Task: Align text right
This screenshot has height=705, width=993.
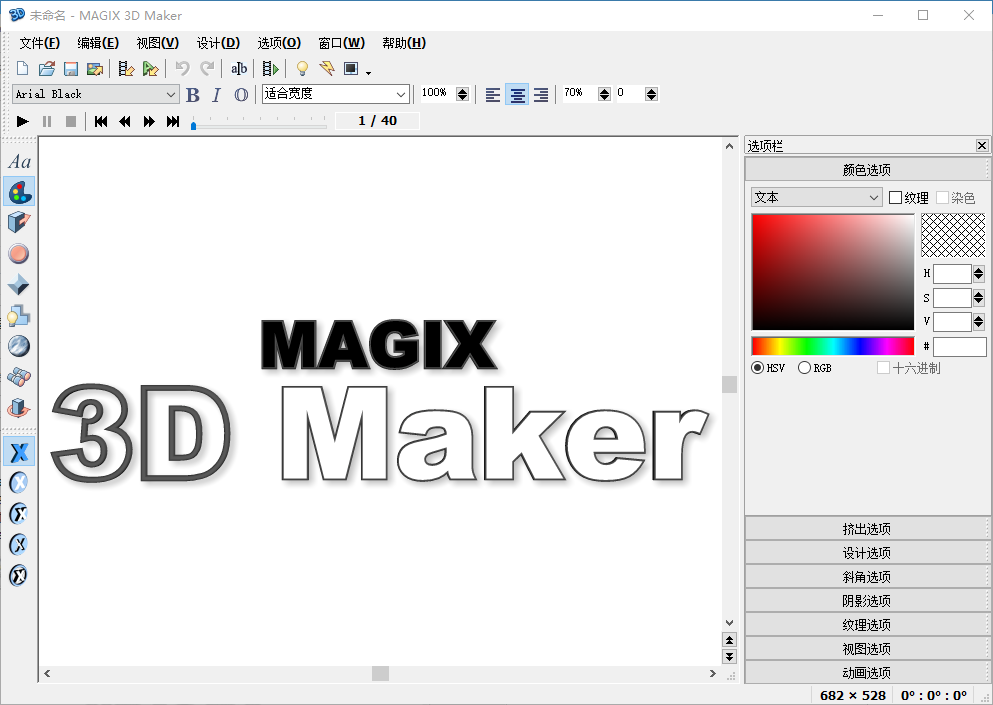Action: [x=541, y=95]
